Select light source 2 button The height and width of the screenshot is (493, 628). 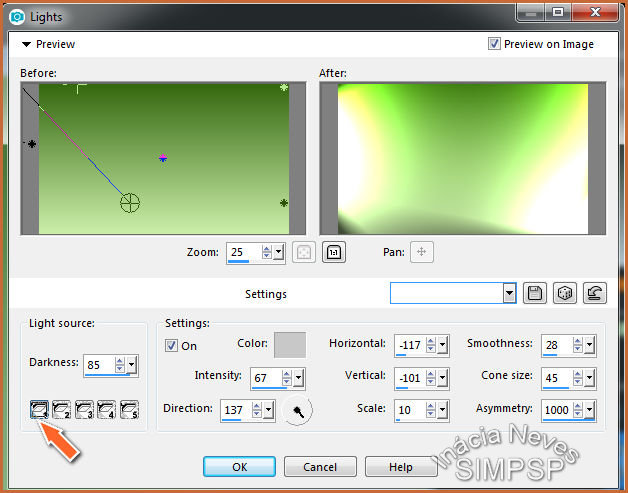62,408
